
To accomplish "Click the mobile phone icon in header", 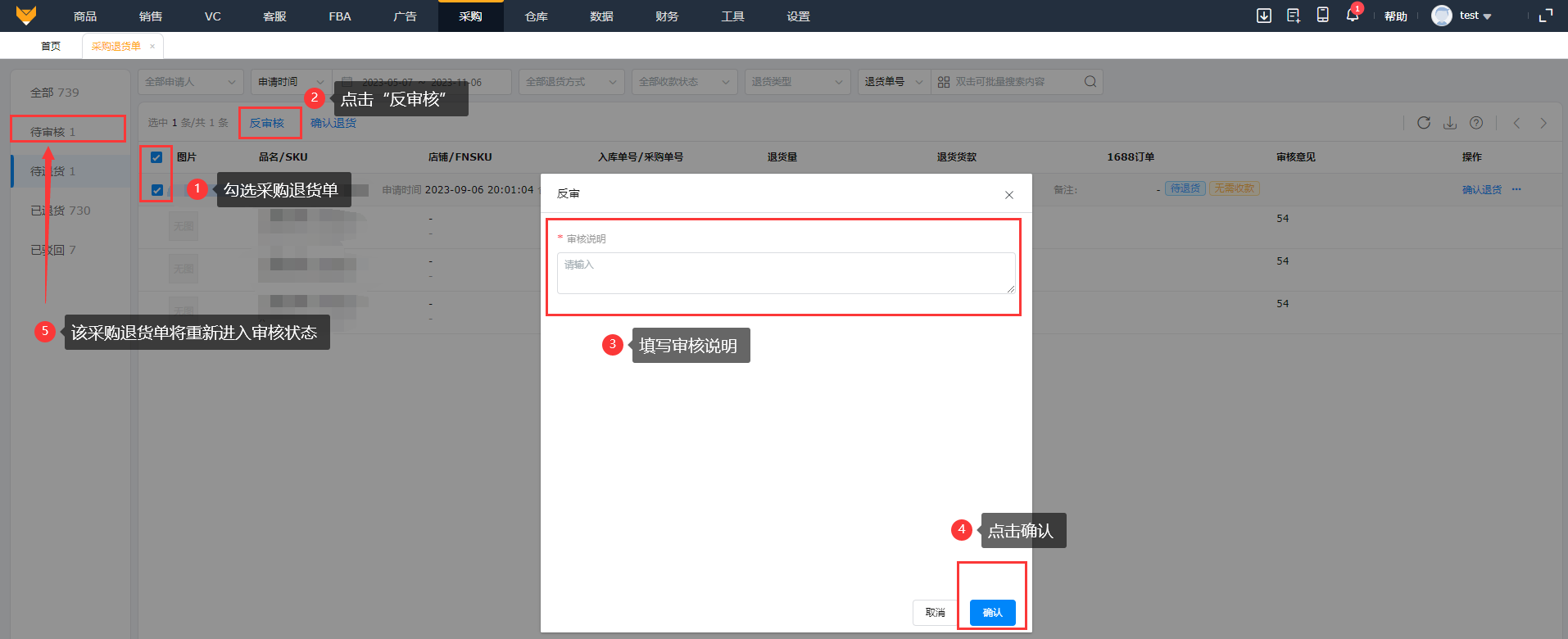I will 1322,16.
